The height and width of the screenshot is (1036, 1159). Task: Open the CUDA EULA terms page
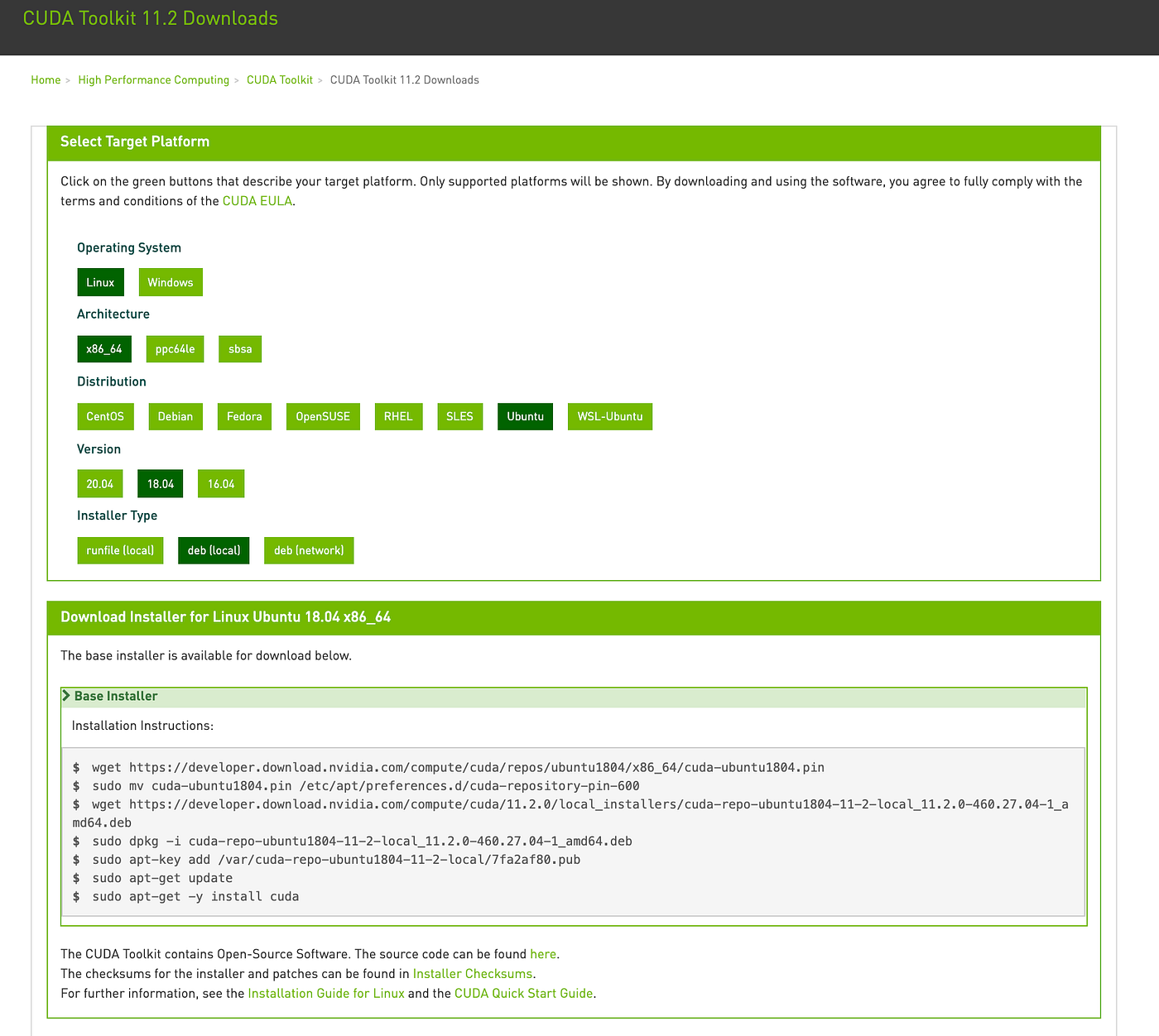click(257, 200)
